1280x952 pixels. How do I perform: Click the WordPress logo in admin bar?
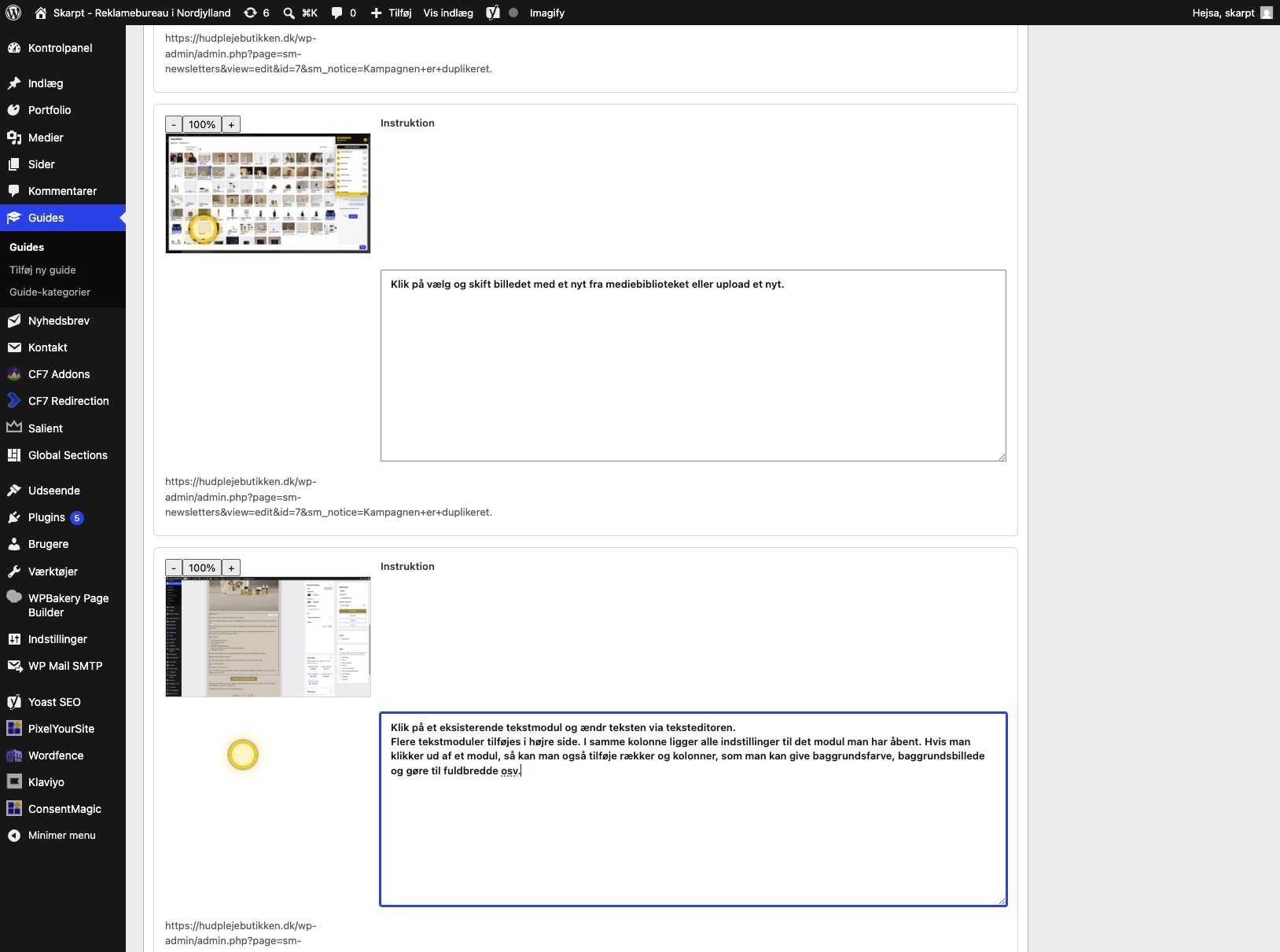pos(13,13)
